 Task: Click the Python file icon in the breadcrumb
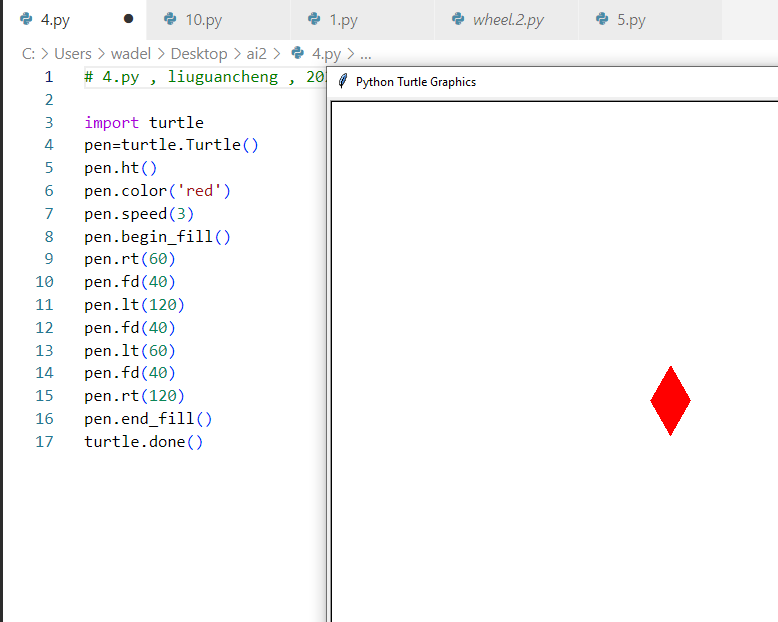(298, 54)
